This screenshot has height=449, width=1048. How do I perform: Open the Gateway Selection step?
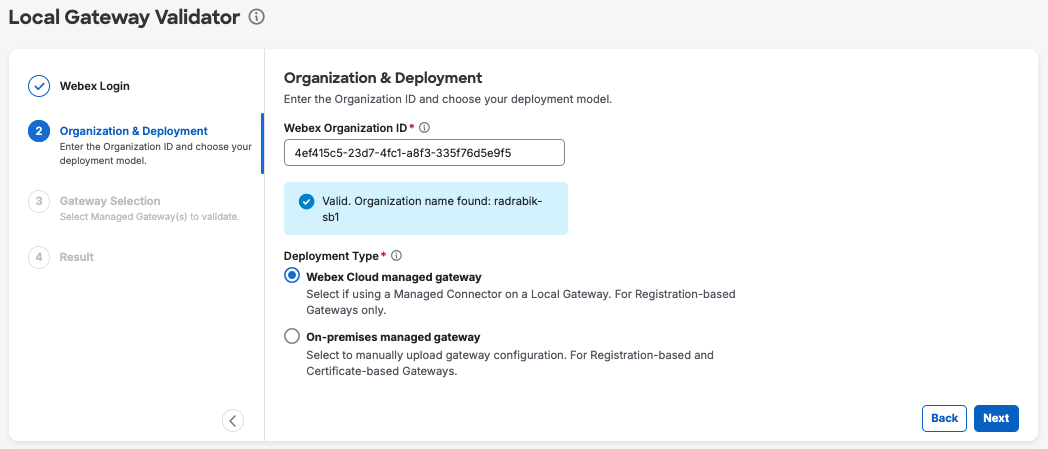[110, 201]
